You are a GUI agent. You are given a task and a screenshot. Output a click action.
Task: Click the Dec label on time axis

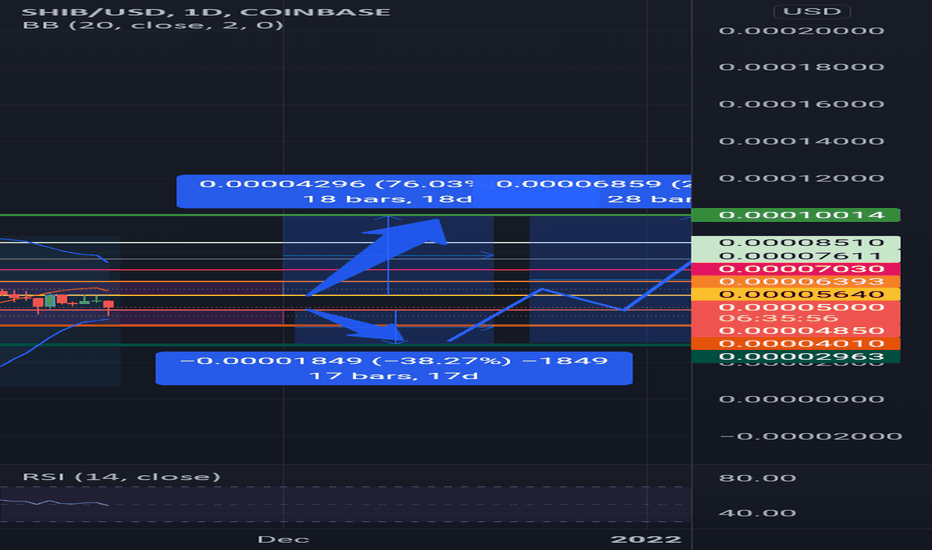pos(283,539)
